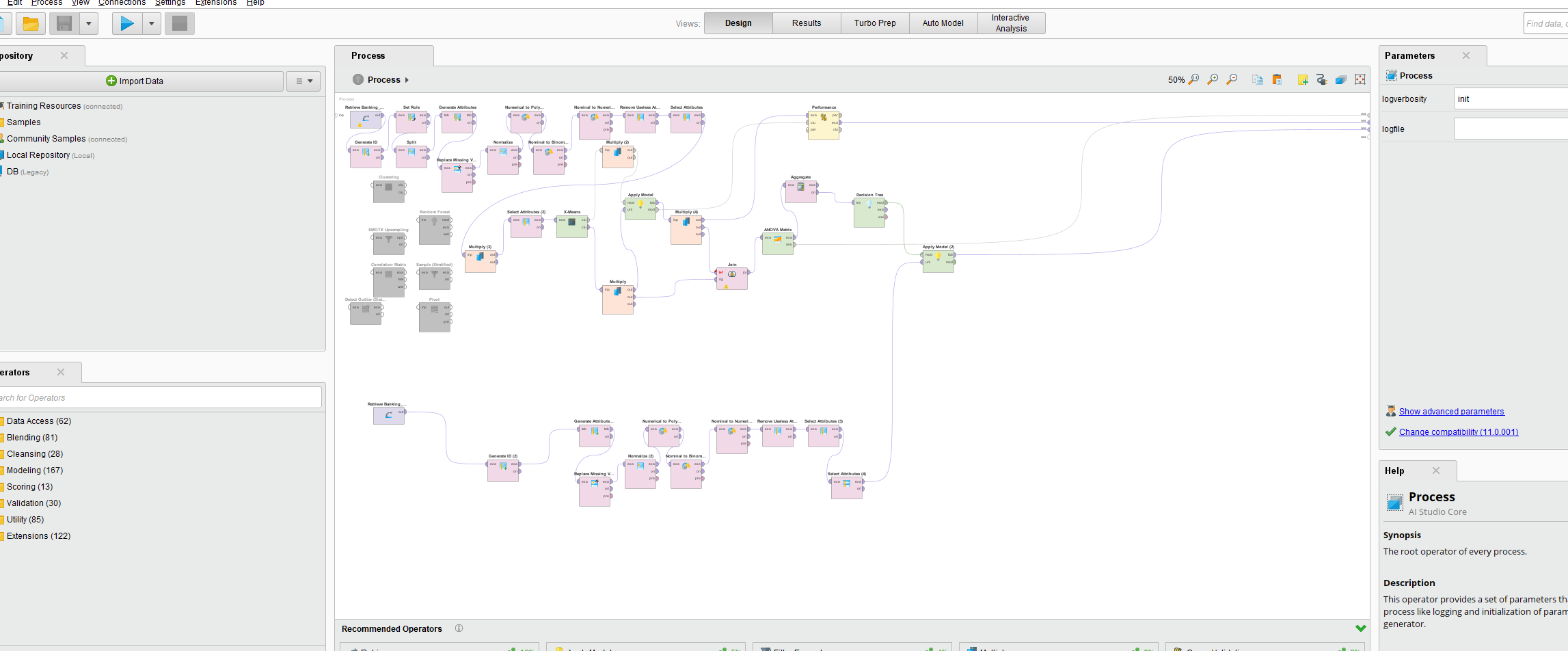
Task: Open the folder icon to load a process
Action: [30, 23]
